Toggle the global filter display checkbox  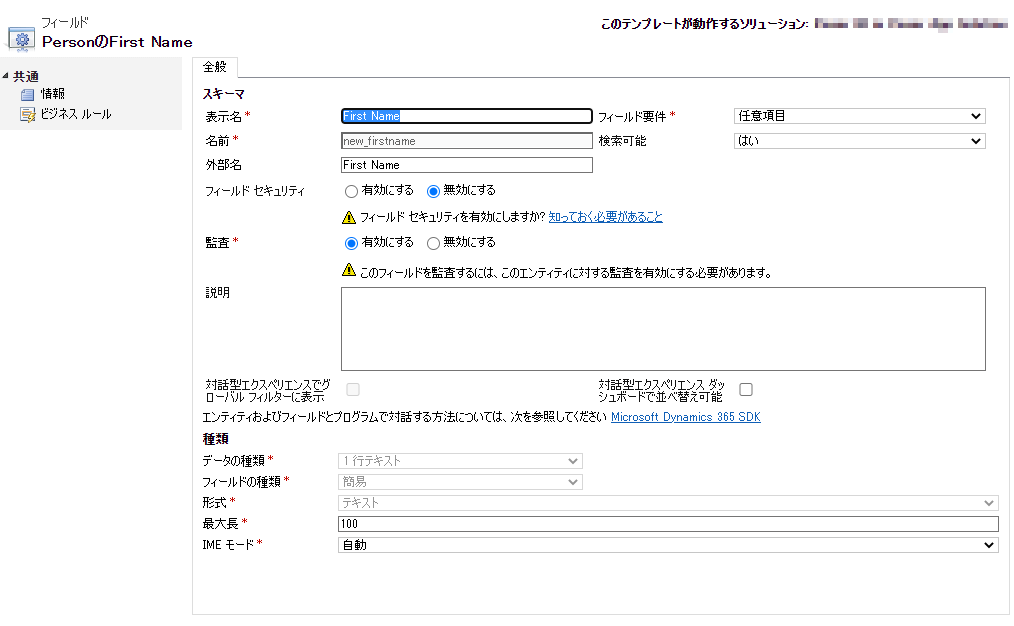click(353, 389)
